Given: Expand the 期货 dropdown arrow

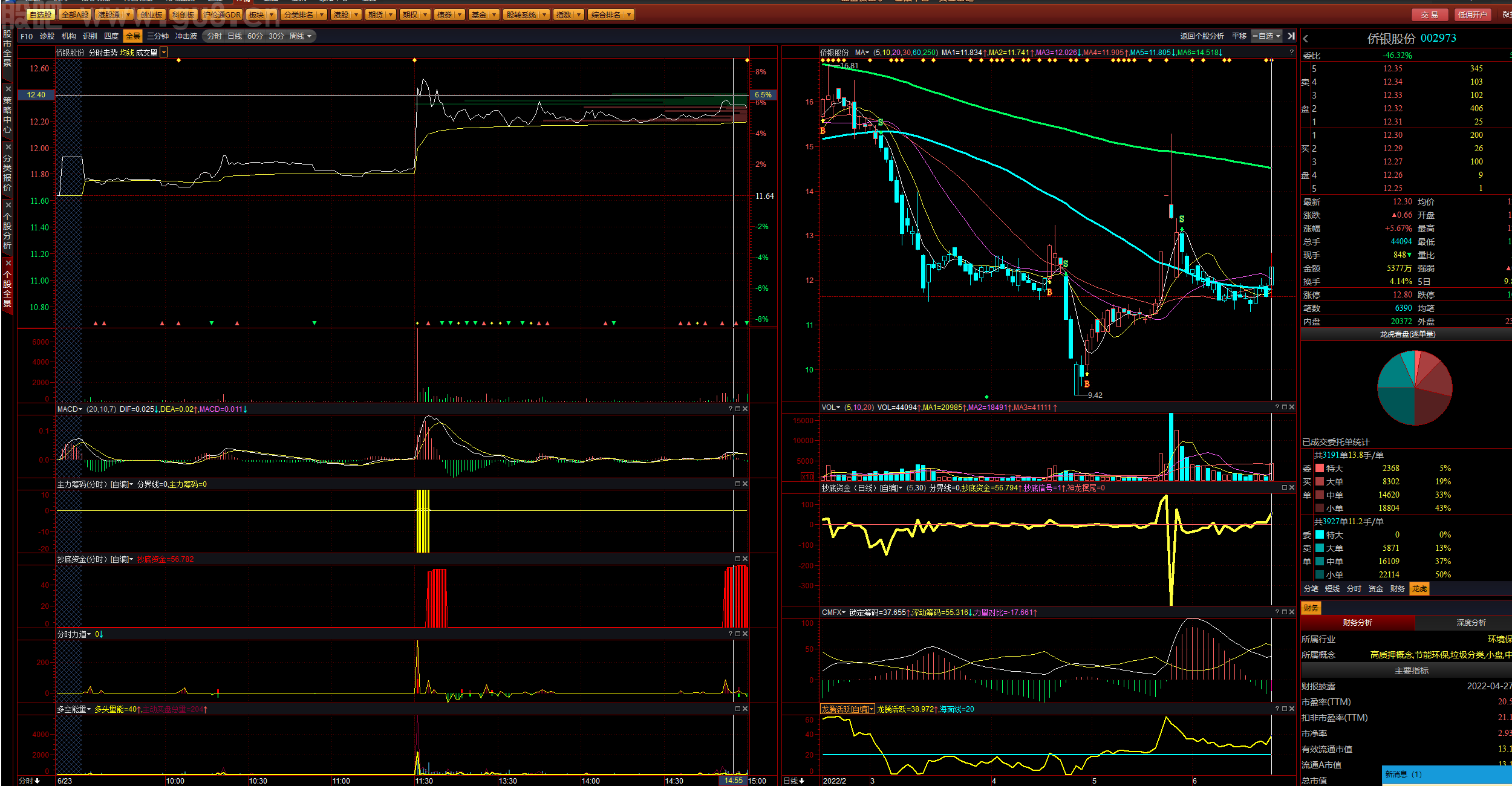Looking at the screenshot, I should tap(391, 15).
